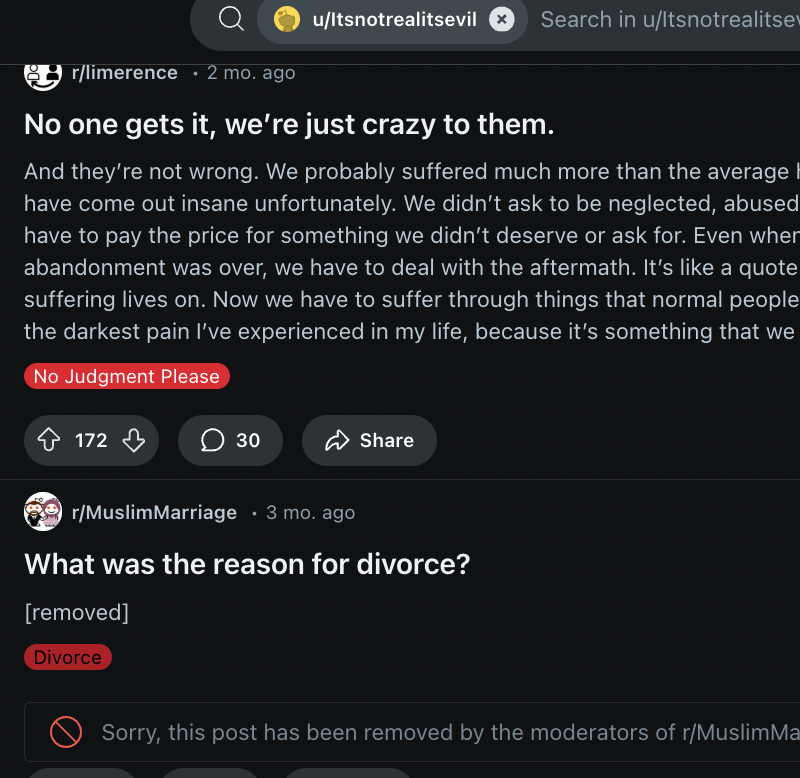
Task: Click the No Judgment Please flair
Action: 127,377
